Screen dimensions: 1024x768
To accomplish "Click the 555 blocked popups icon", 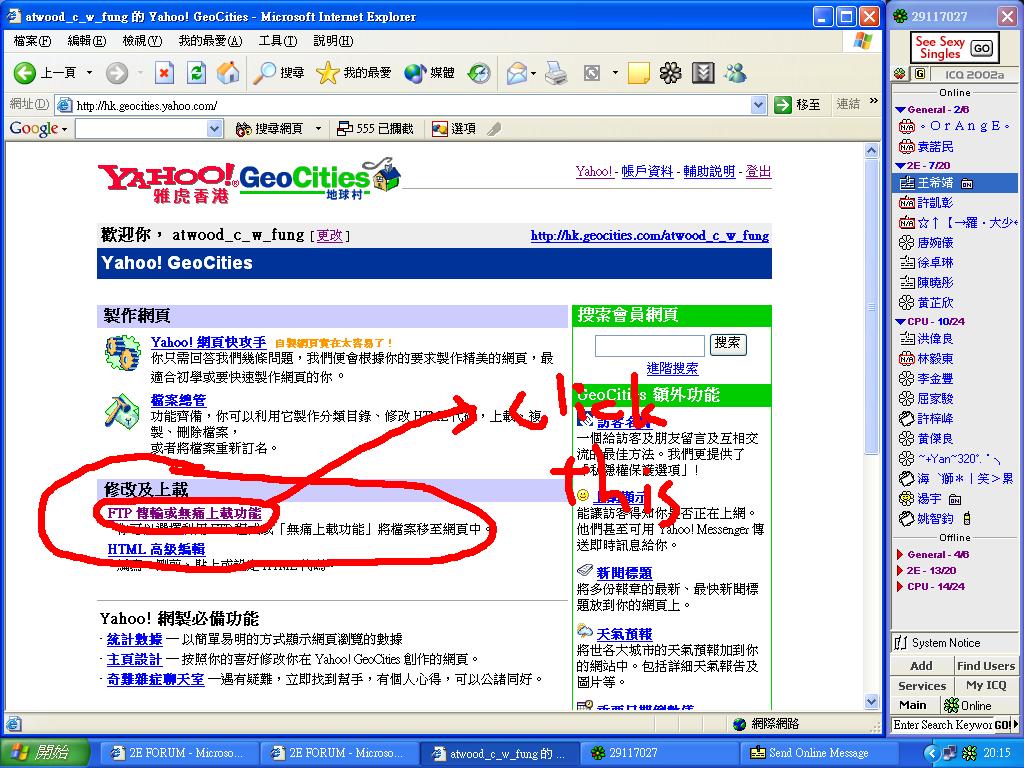I will (x=344, y=129).
